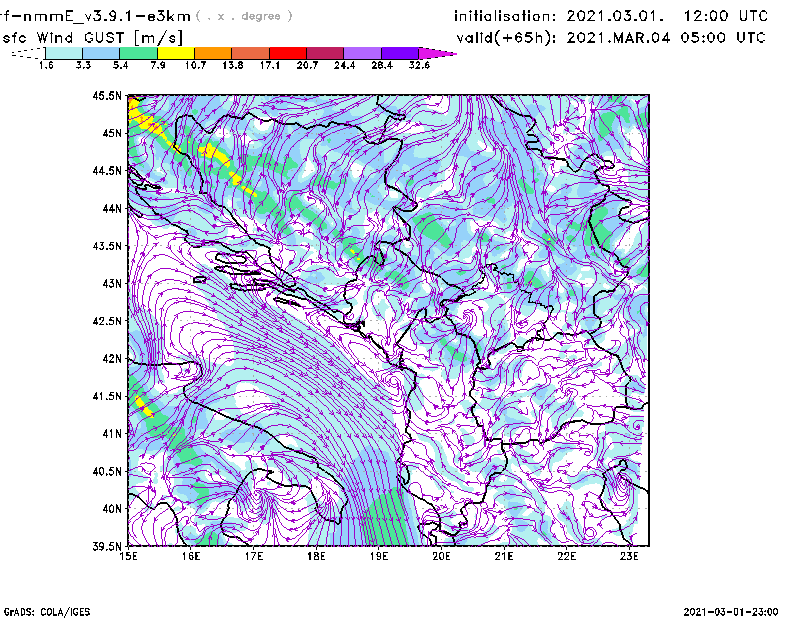Image resolution: width=800 pixels, height=618 pixels.
Task: Click the lavender legend color swatch
Action: coord(362,53)
